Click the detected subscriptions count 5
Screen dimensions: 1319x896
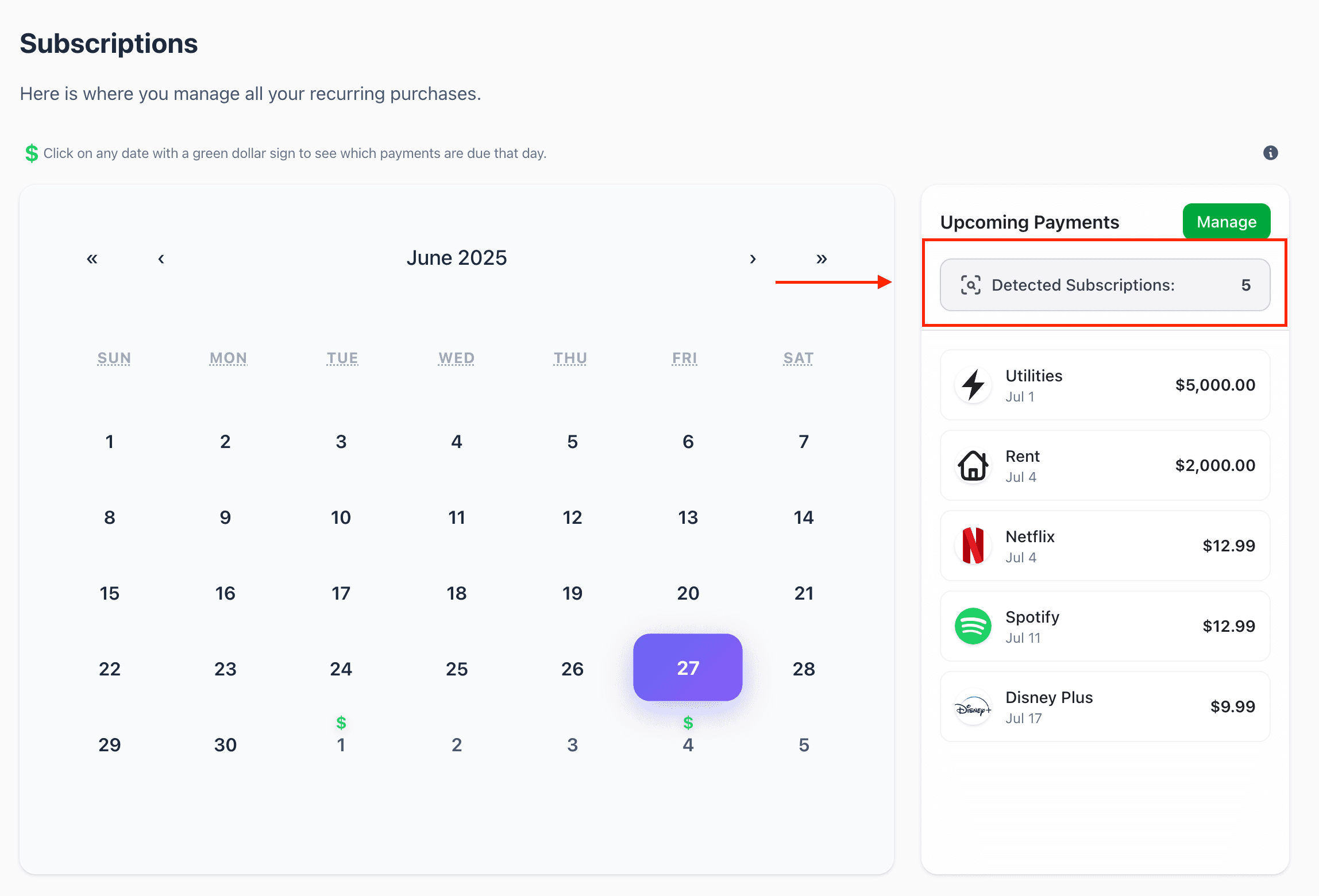click(x=1246, y=285)
